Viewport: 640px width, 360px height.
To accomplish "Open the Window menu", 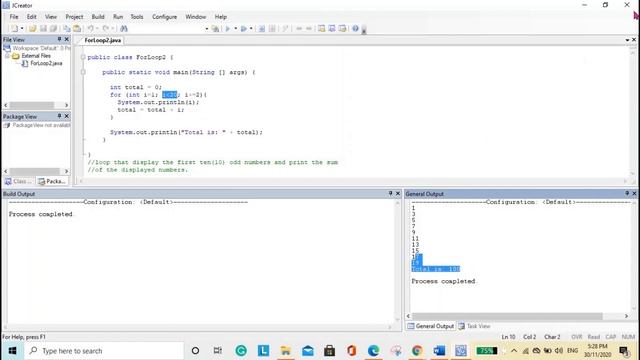I will pyautogui.click(x=196, y=17).
